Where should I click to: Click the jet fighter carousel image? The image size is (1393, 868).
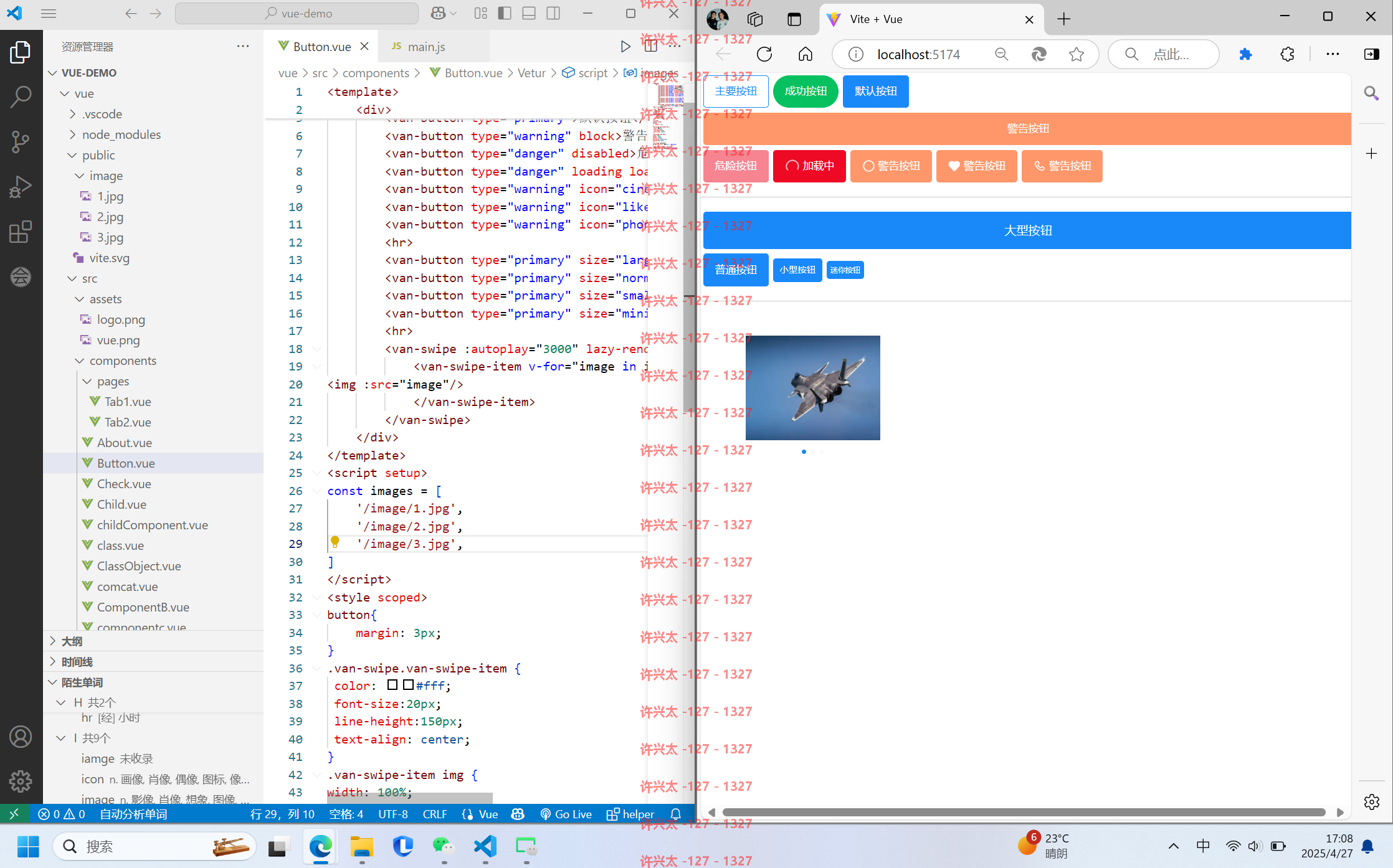pyautogui.click(x=812, y=387)
